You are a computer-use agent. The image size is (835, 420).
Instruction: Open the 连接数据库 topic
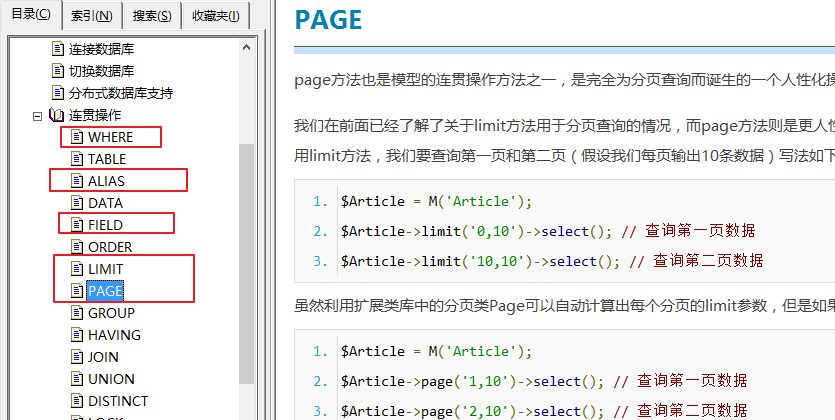[101, 49]
